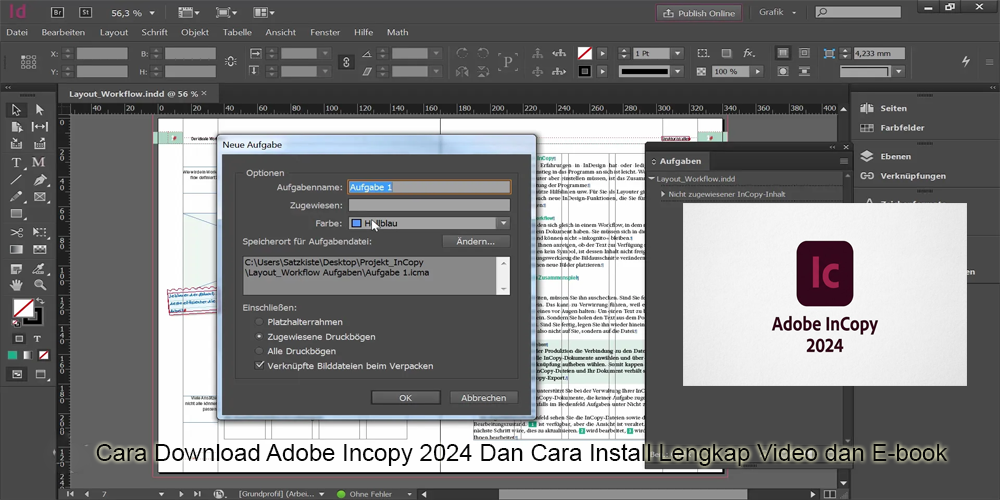Toggle formatting affects container button
The image size is (1000, 500).
pos(18,339)
